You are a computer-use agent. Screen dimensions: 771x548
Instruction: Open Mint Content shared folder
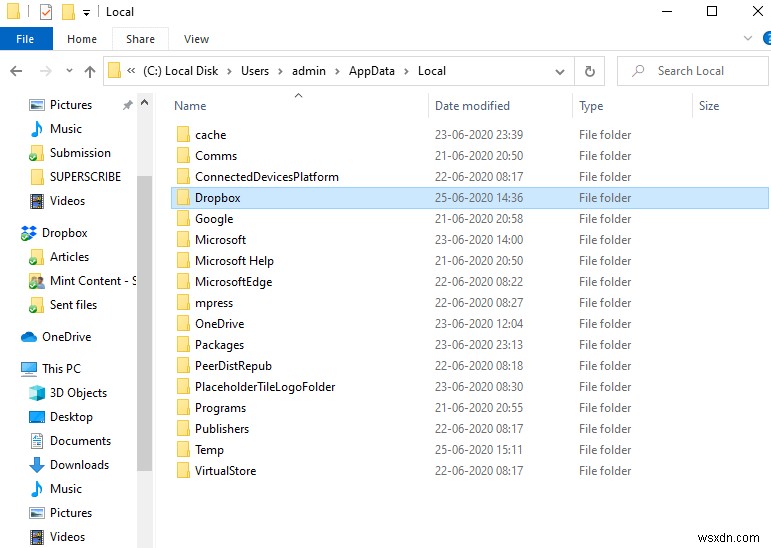point(93,281)
